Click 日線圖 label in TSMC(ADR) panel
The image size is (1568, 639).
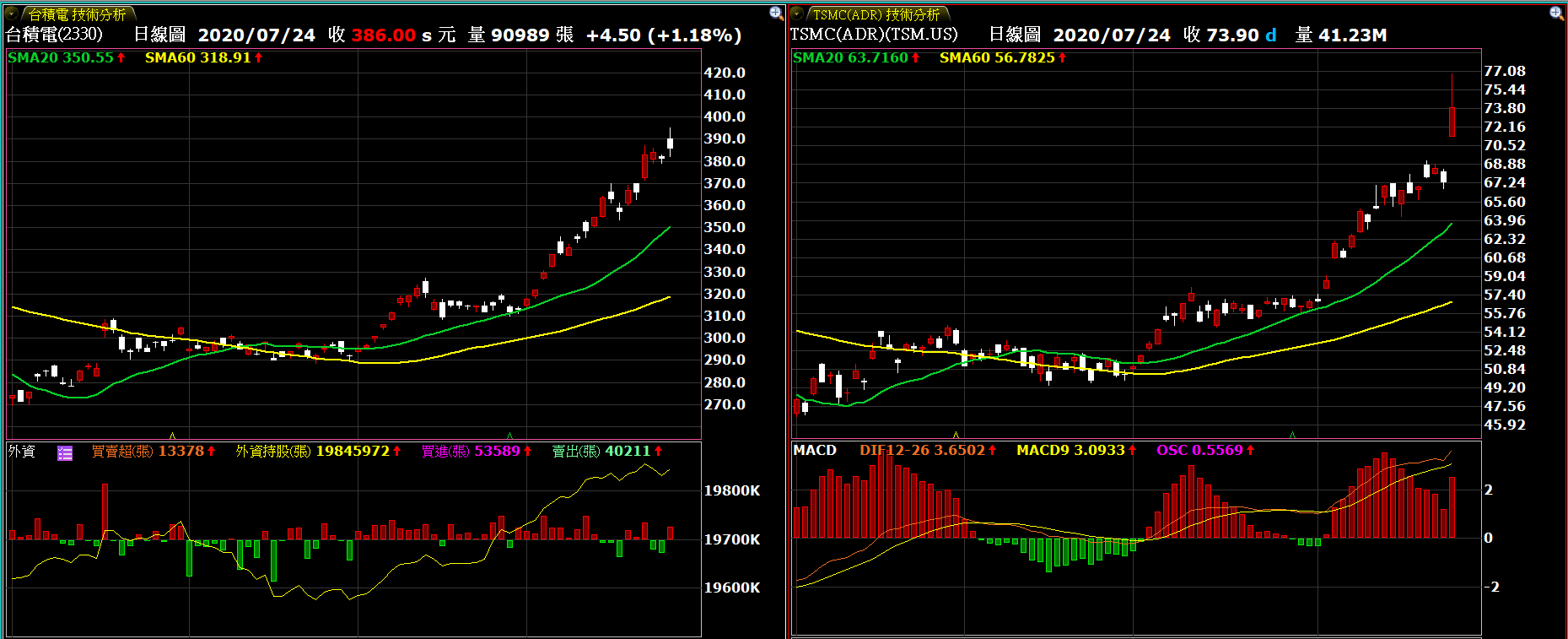[x=1015, y=35]
